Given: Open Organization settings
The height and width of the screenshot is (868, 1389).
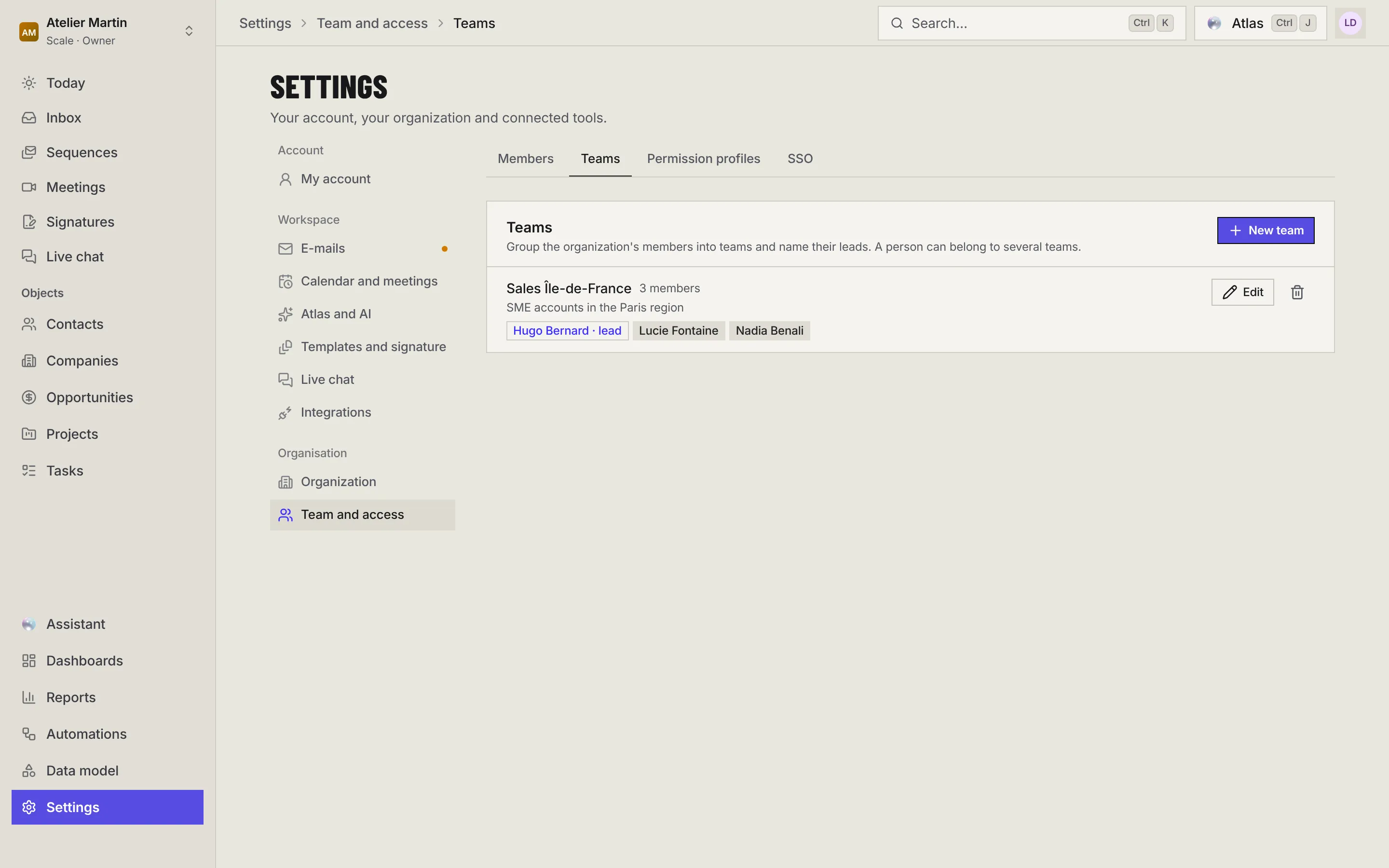Looking at the screenshot, I should pyautogui.click(x=362, y=482).
